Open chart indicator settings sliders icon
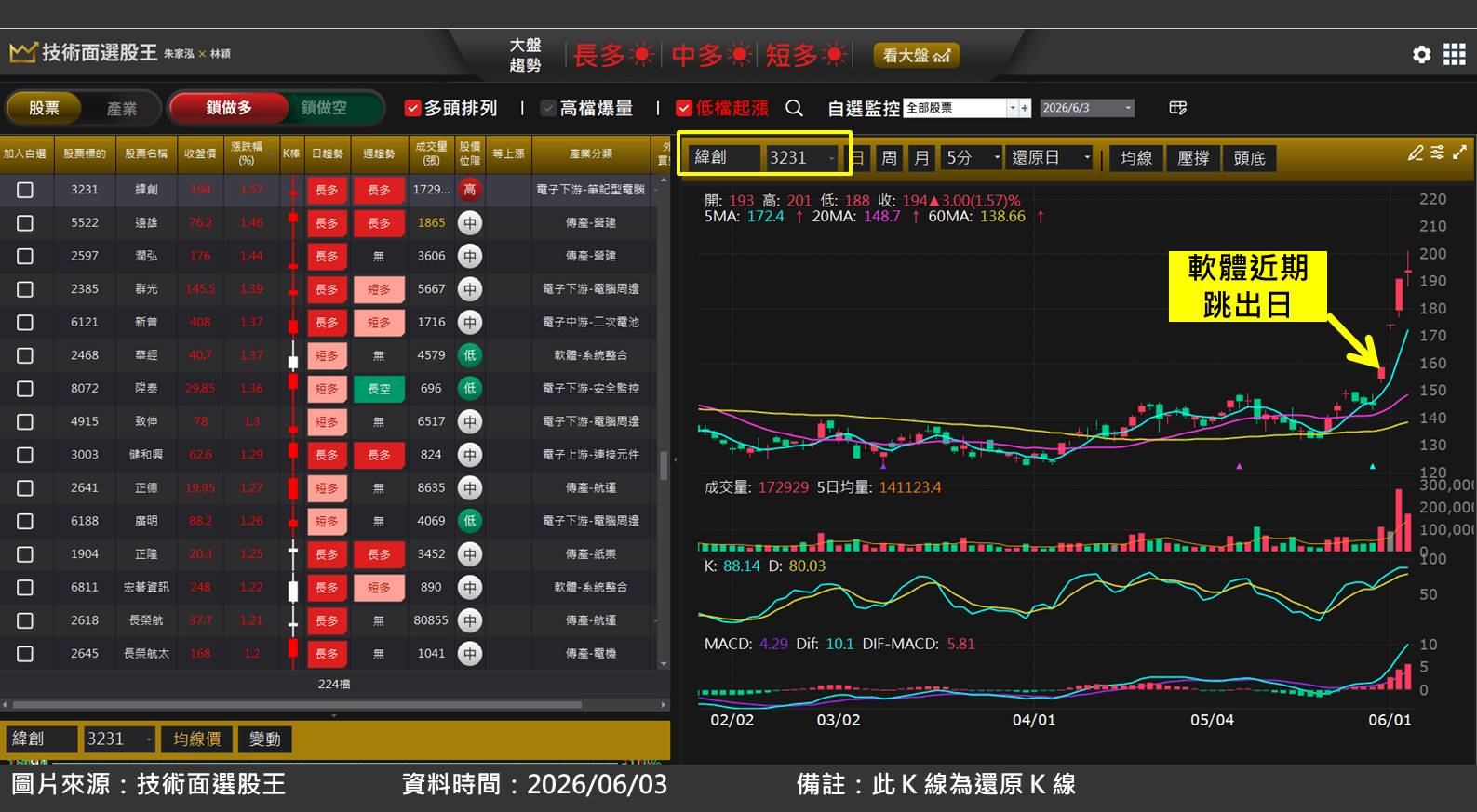Image resolution: width=1477 pixels, height=812 pixels. click(x=1437, y=153)
